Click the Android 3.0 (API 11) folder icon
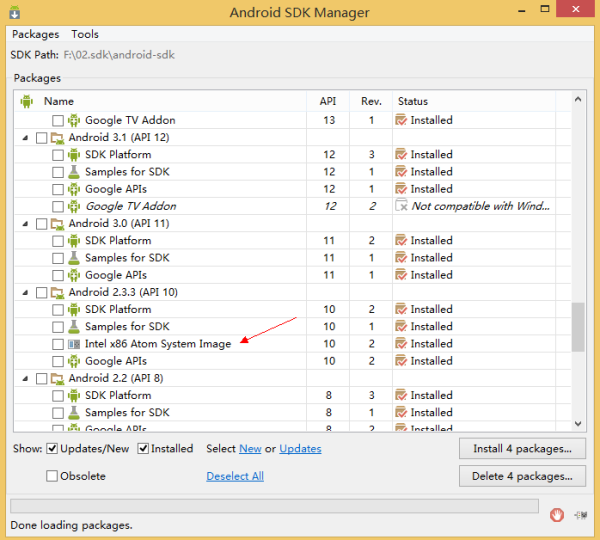 pyautogui.click(x=57, y=224)
